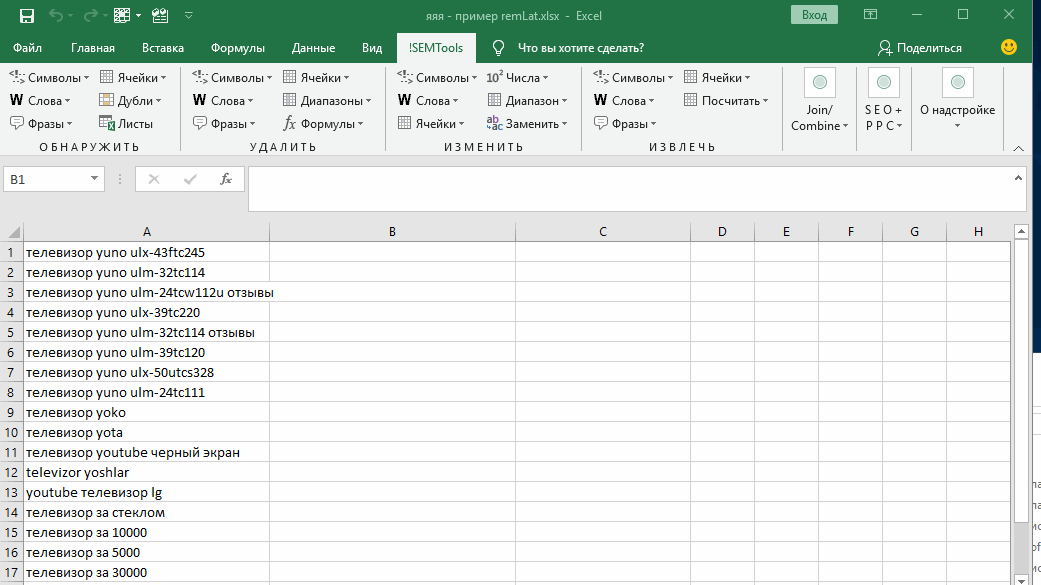The width and height of the screenshot is (1041, 585).
Task: Expand the Name Box dropdown arrow
Action: tap(95, 179)
